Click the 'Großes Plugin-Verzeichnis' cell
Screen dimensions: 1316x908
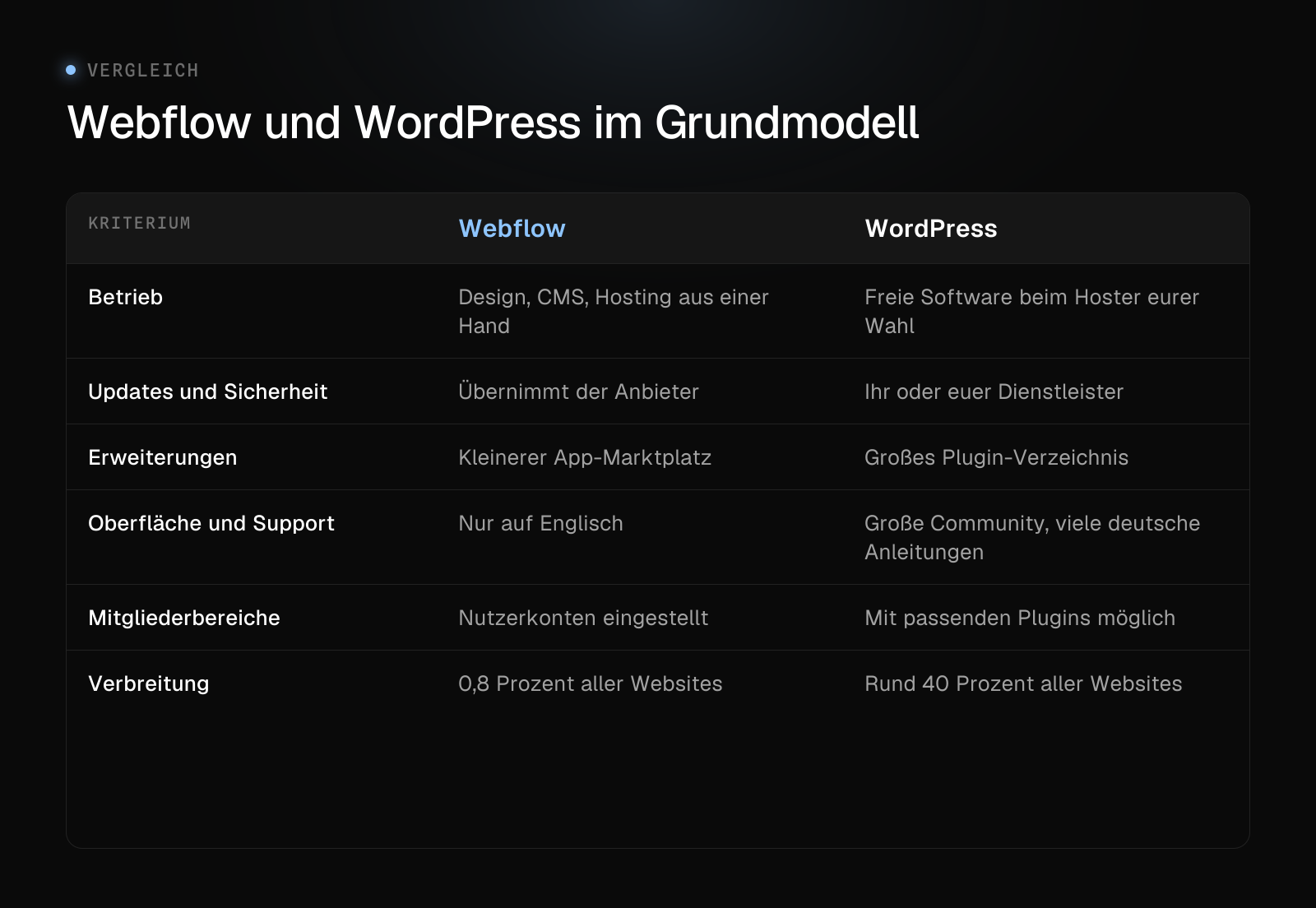click(x=996, y=457)
